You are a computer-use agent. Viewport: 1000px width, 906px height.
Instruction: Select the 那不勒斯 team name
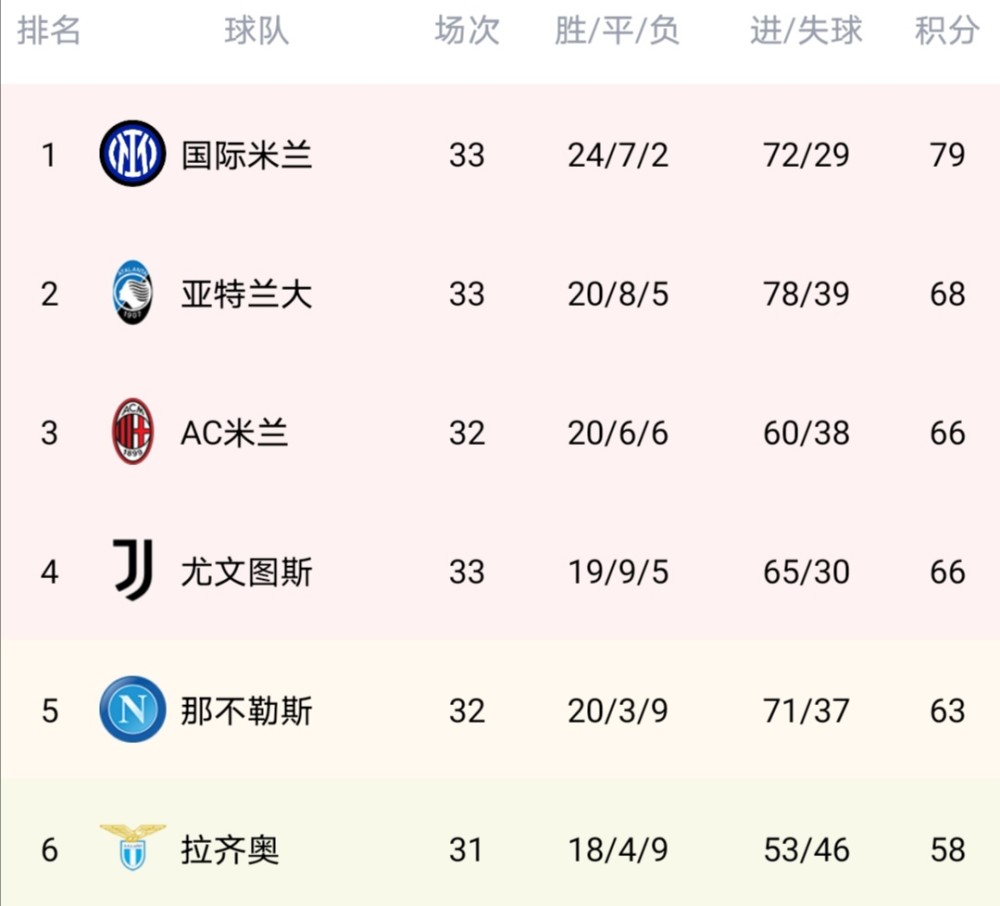tap(247, 711)
